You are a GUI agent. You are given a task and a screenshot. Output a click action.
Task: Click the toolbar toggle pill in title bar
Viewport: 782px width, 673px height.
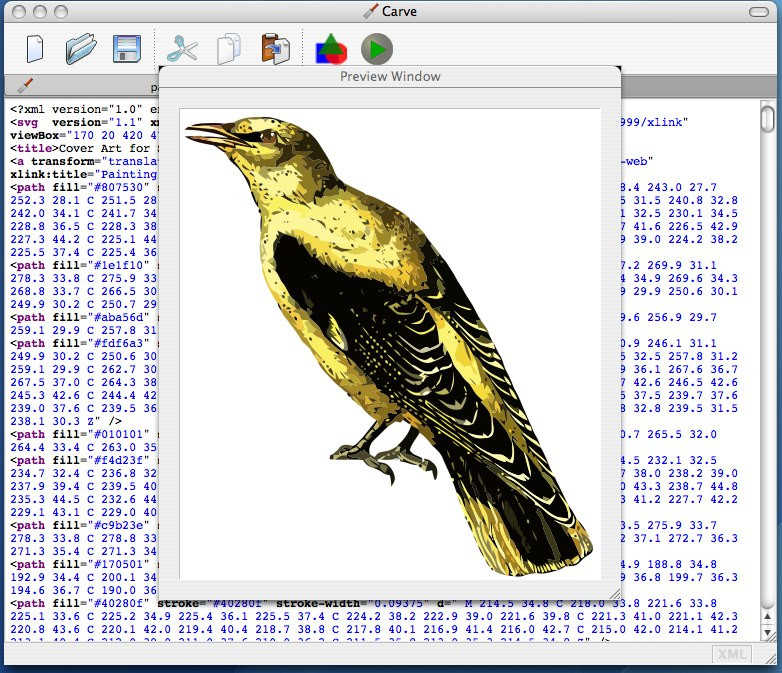(x=759, y=11)
